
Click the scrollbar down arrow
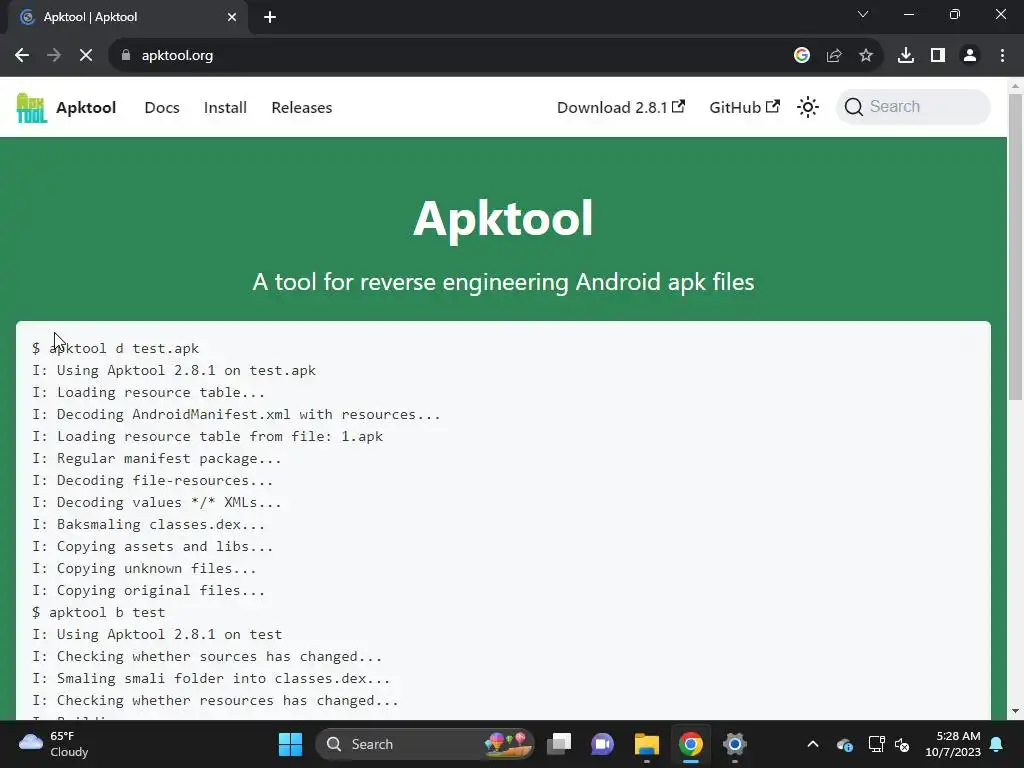[x=1015, y=711]
